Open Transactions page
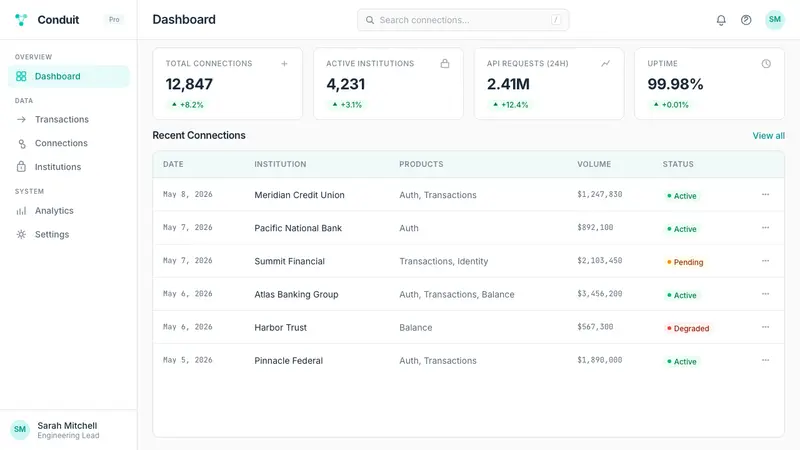 click(69, 119)
